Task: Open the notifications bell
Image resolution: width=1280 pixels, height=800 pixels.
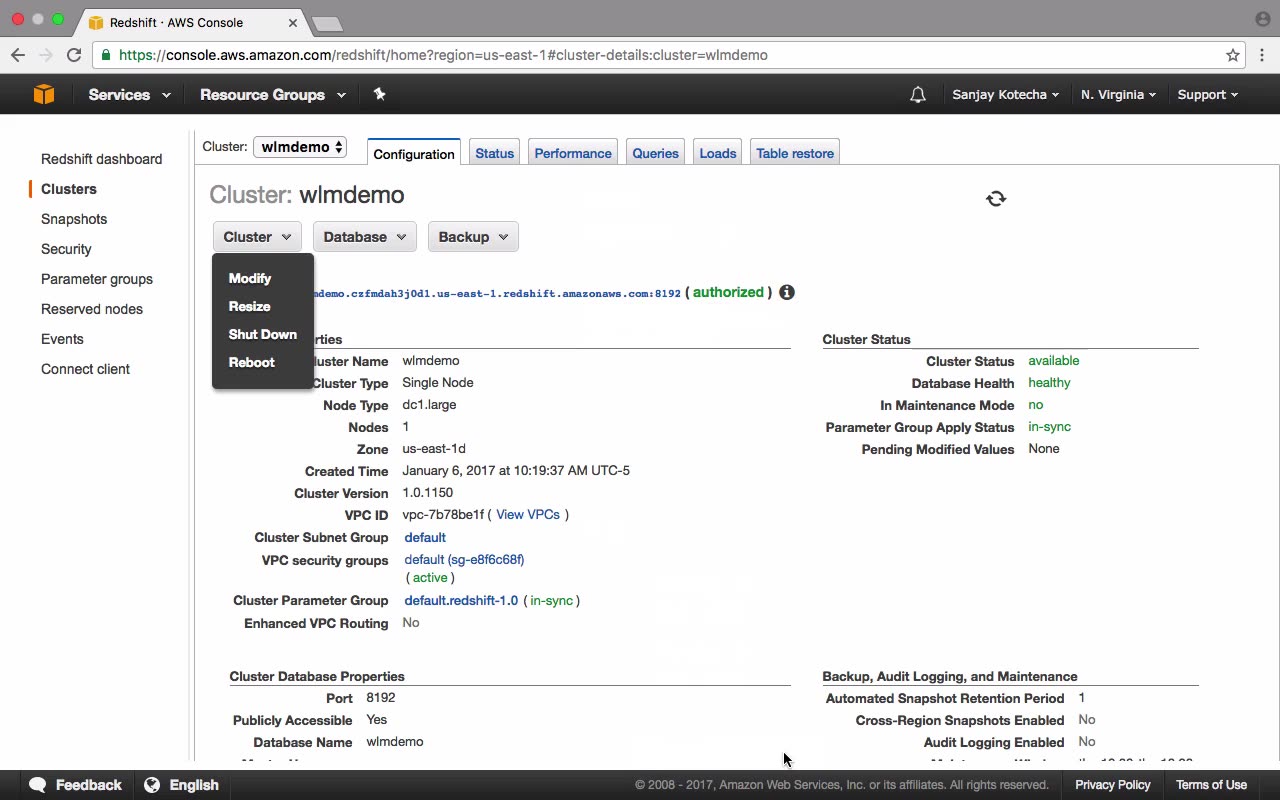Action: click(x=917, y=95)
